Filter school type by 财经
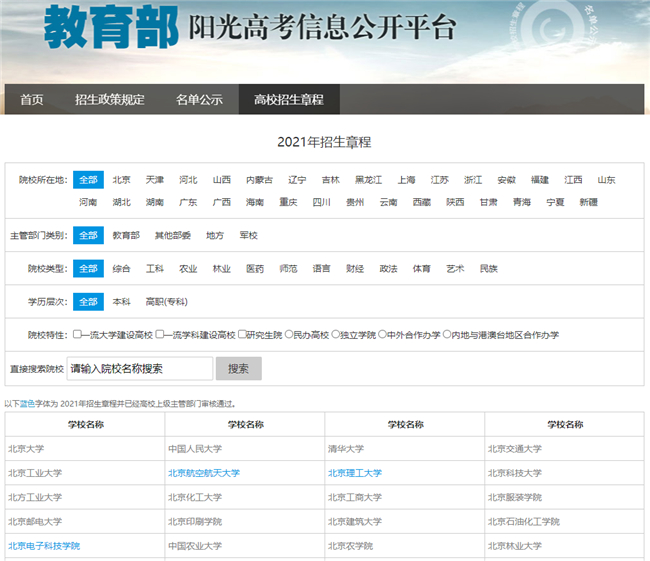Image resolution: width=650 pixels, height=561 pixels. 355,269
